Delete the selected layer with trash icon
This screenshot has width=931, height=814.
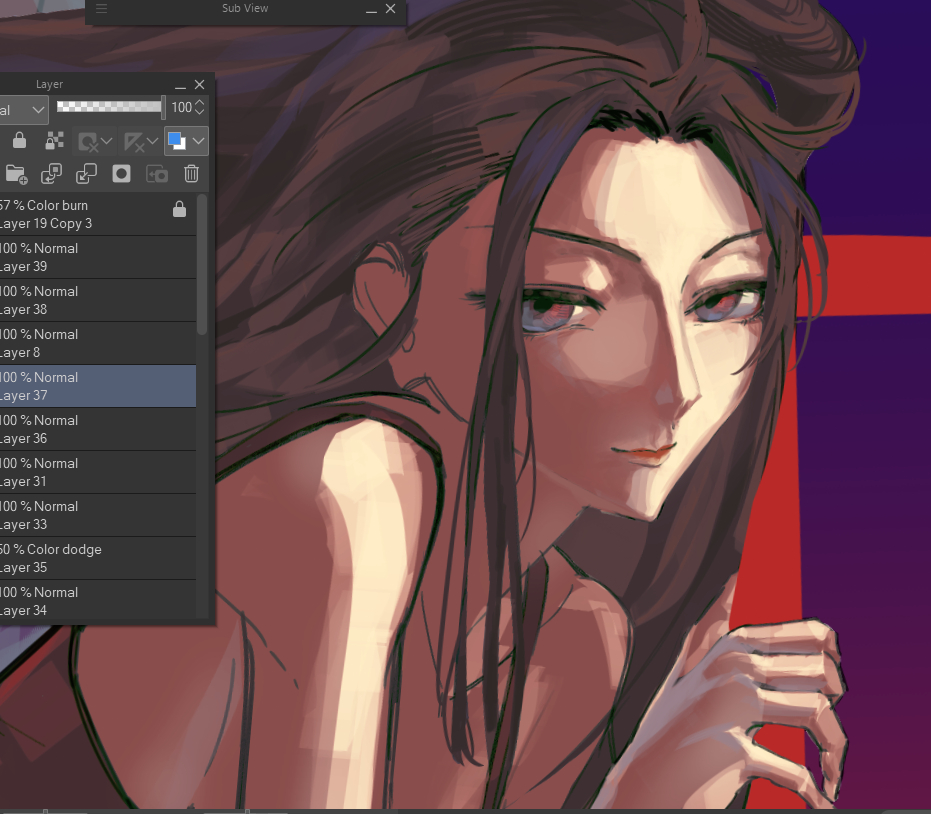point(192,174)
